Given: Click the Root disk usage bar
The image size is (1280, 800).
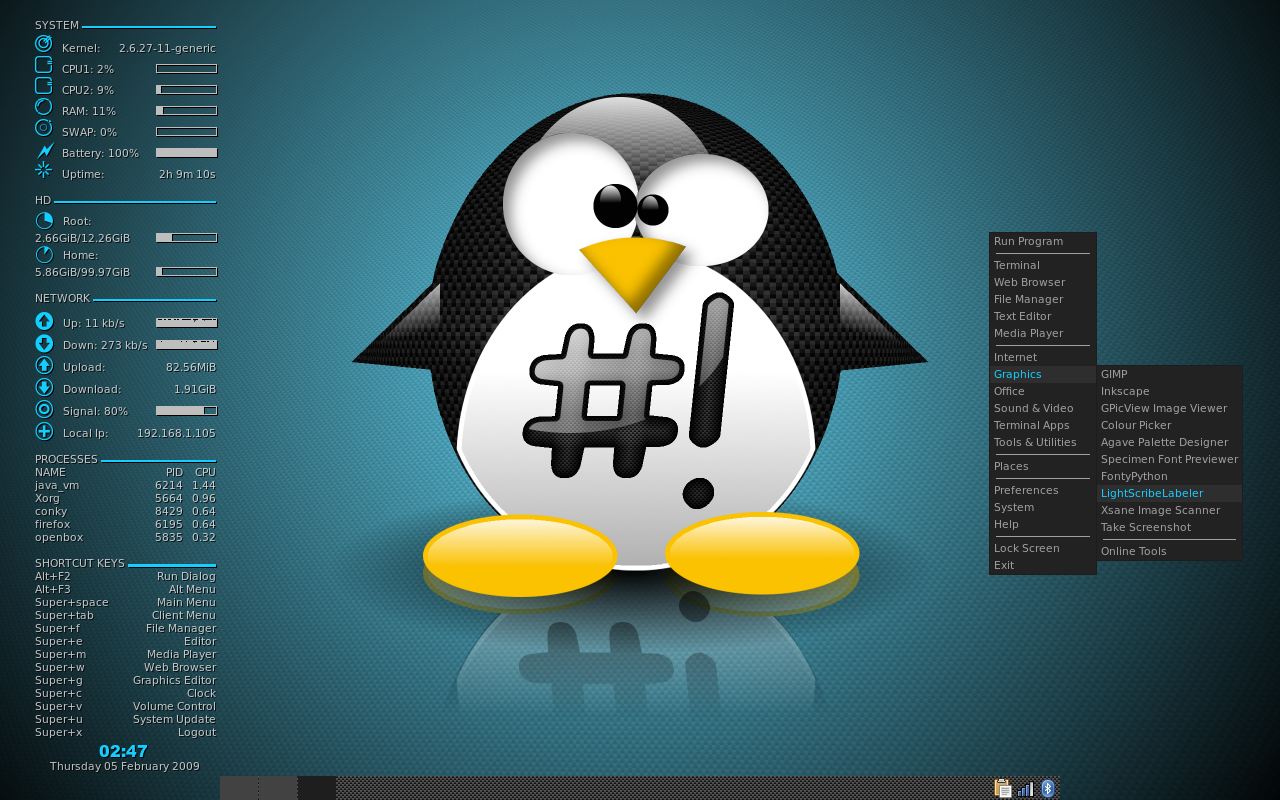Looking at the screenshot, I should (x=186, y=238).
